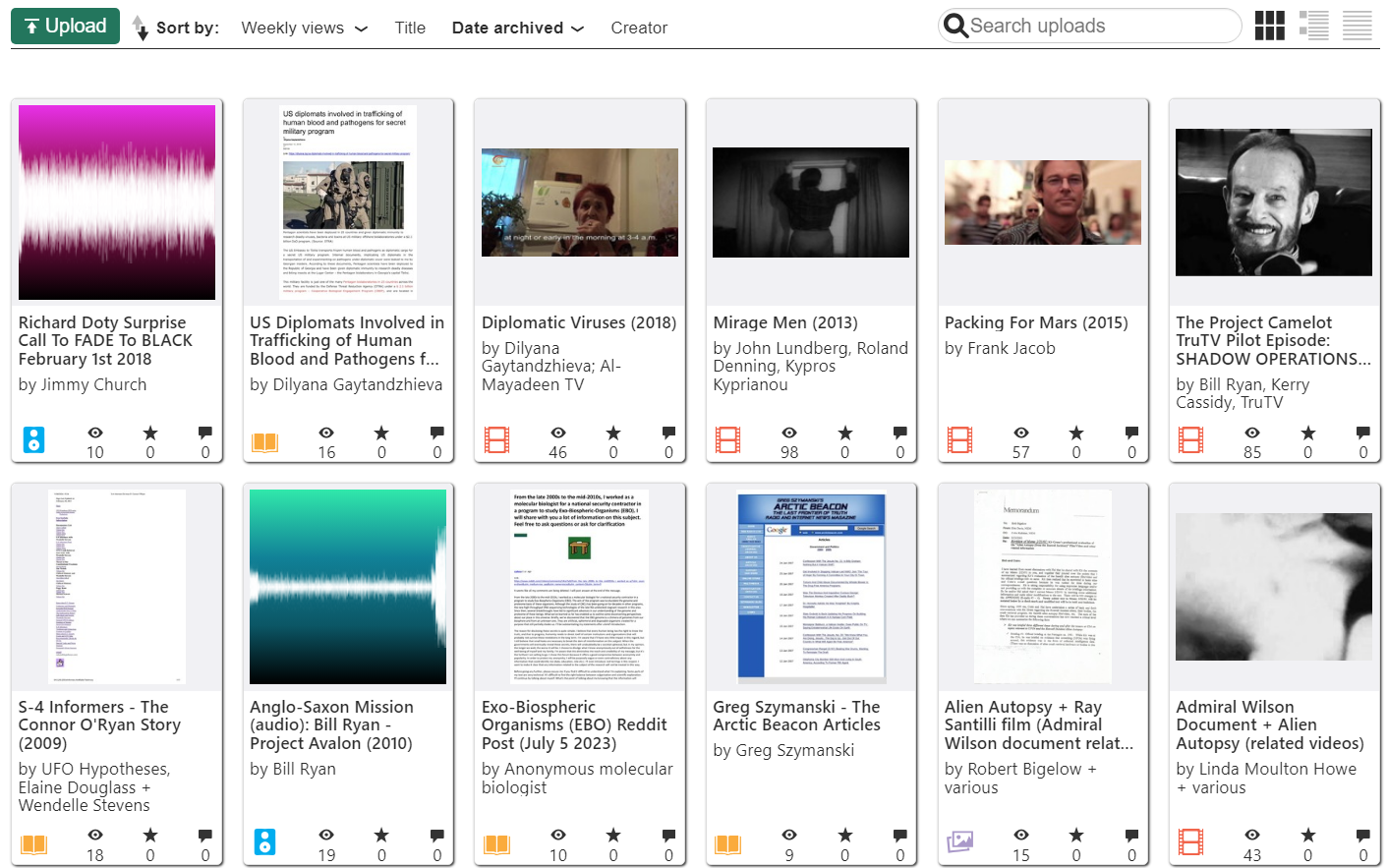1388x868 pixels.
Task: Click image type icon on Alien Autopsy card
Action: coord(960,841)
